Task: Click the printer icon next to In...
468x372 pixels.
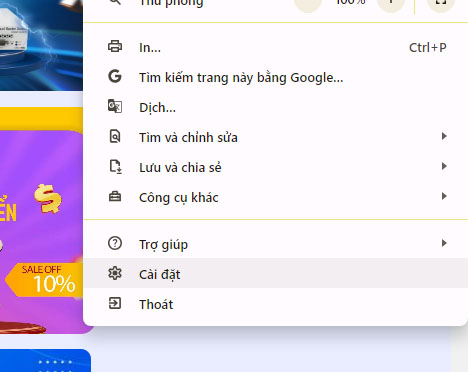Action: [x=115, y=46]
